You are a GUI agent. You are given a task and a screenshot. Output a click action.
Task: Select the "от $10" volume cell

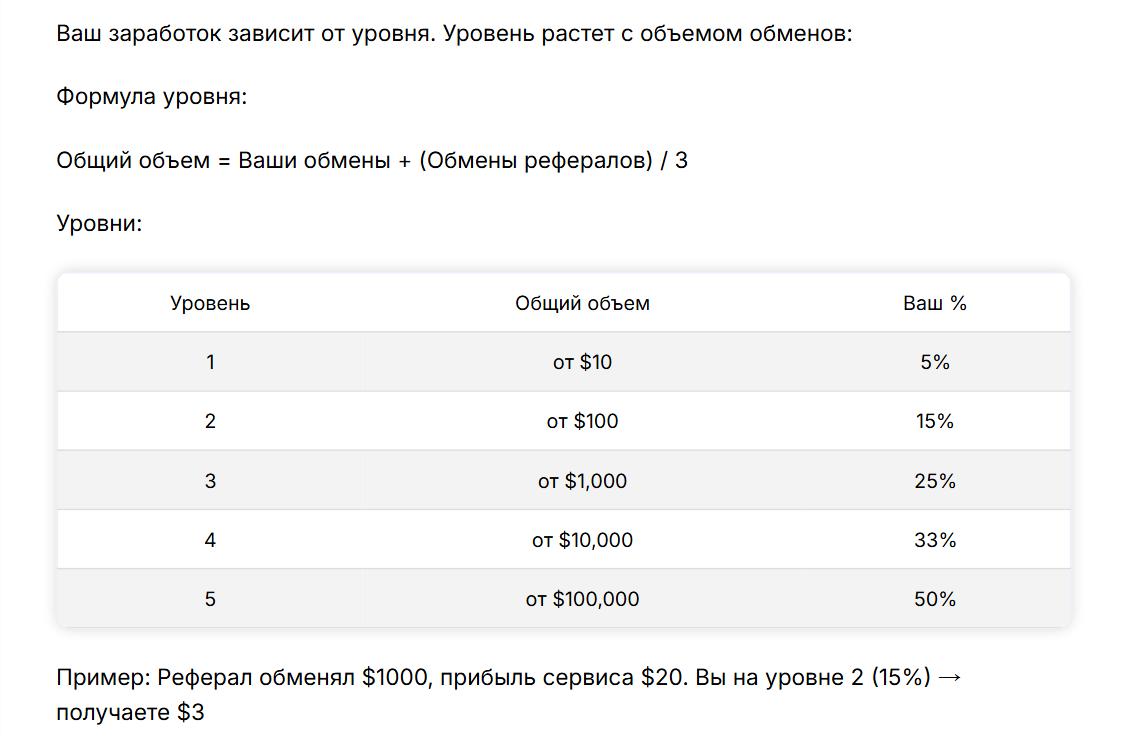point(582,362)
